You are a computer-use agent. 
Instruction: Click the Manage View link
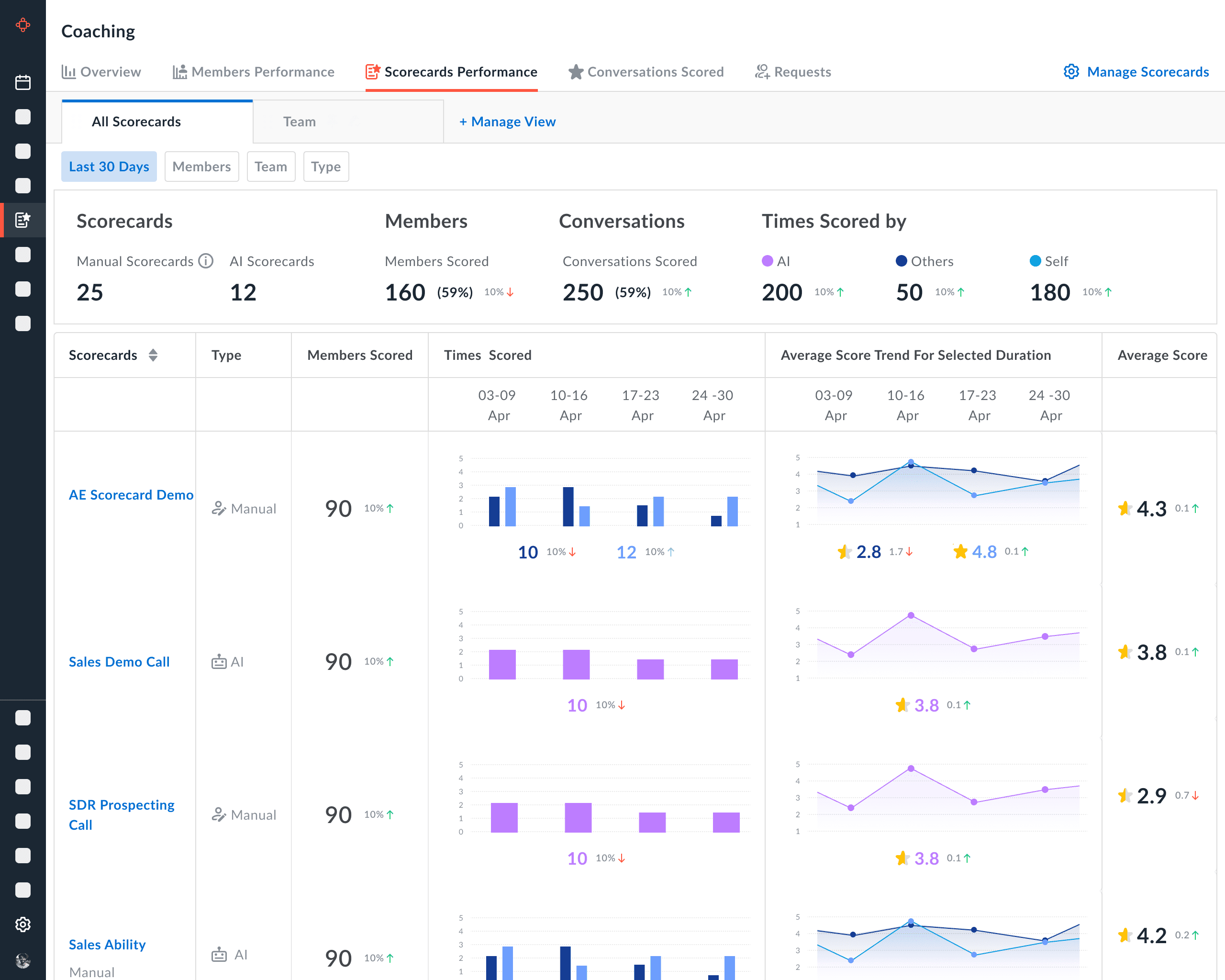(x=507, y=122)
